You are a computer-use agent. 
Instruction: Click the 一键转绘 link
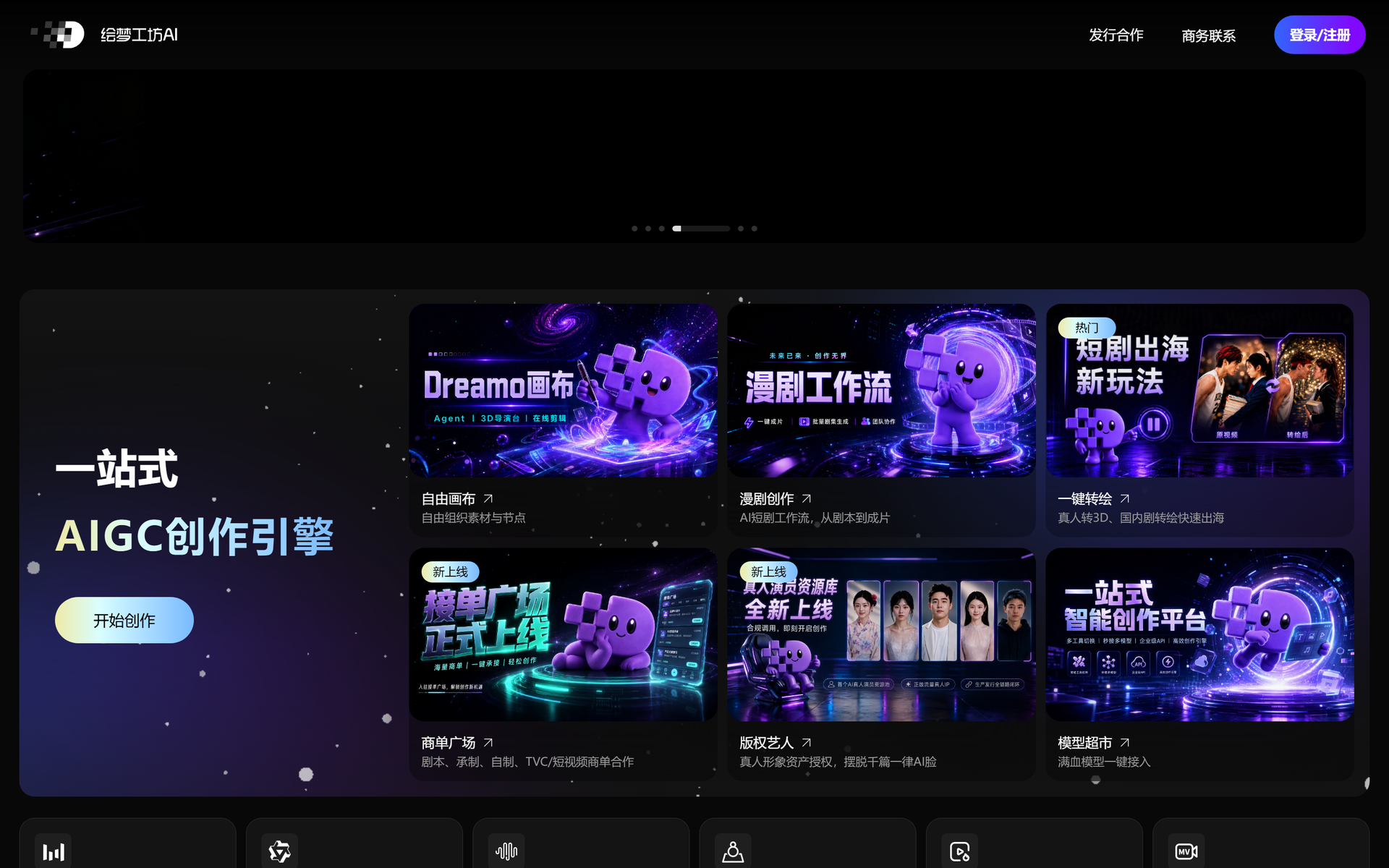(1085, 499)
